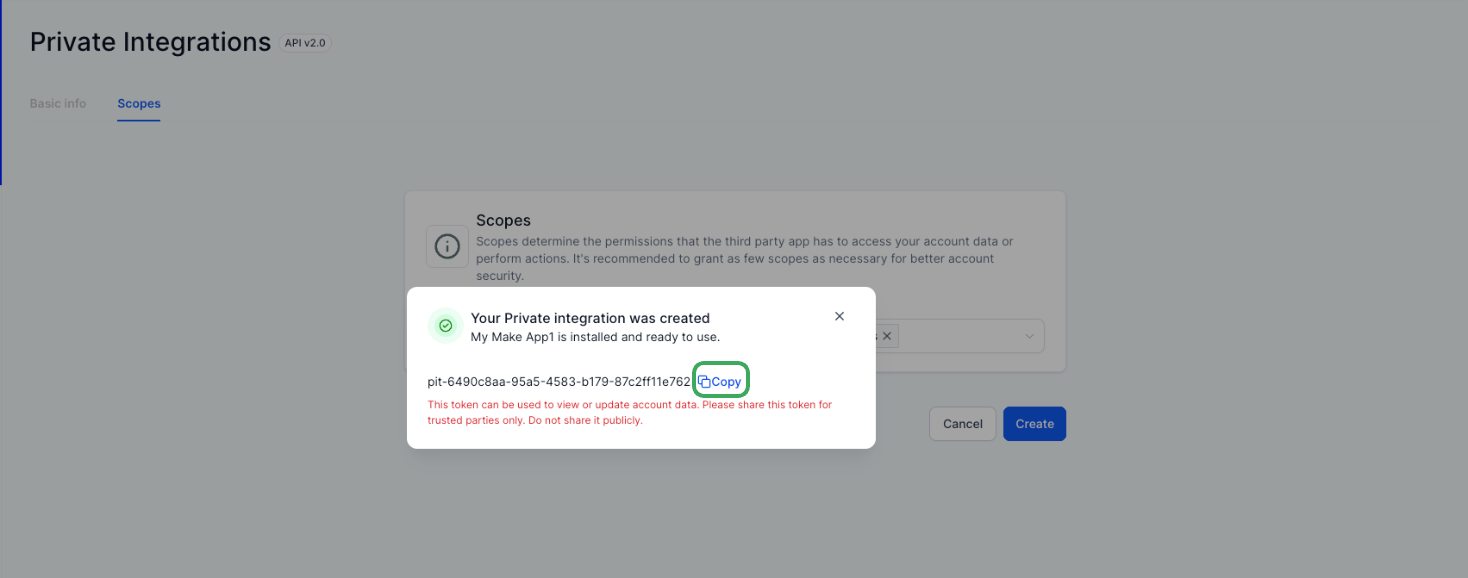Click the 'Your Private integration was created' title
Viewport: 1468px width, 578px height.
click(x=590, y=318)
